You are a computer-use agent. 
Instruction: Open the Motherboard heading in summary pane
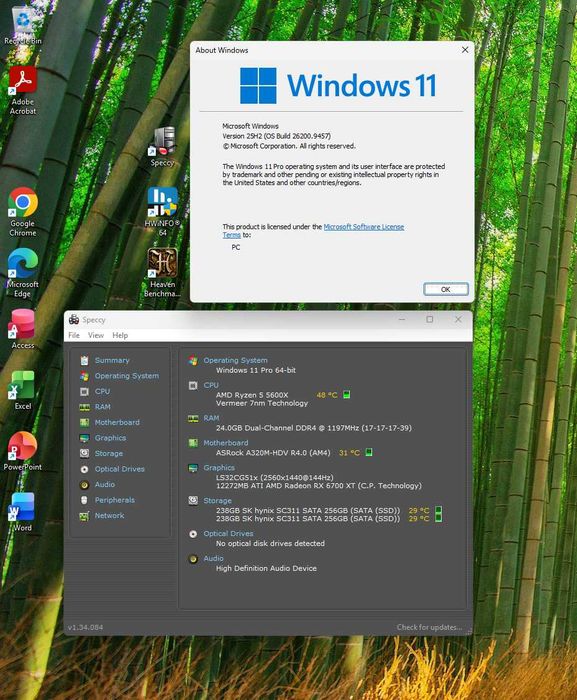point(226,443)
